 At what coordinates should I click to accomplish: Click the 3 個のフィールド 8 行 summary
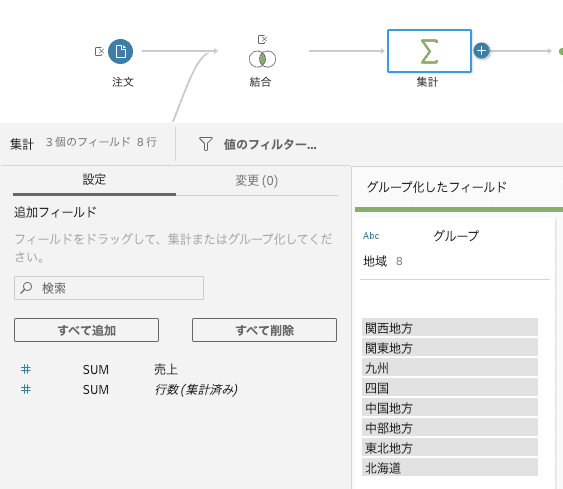(x=101, y=142)
